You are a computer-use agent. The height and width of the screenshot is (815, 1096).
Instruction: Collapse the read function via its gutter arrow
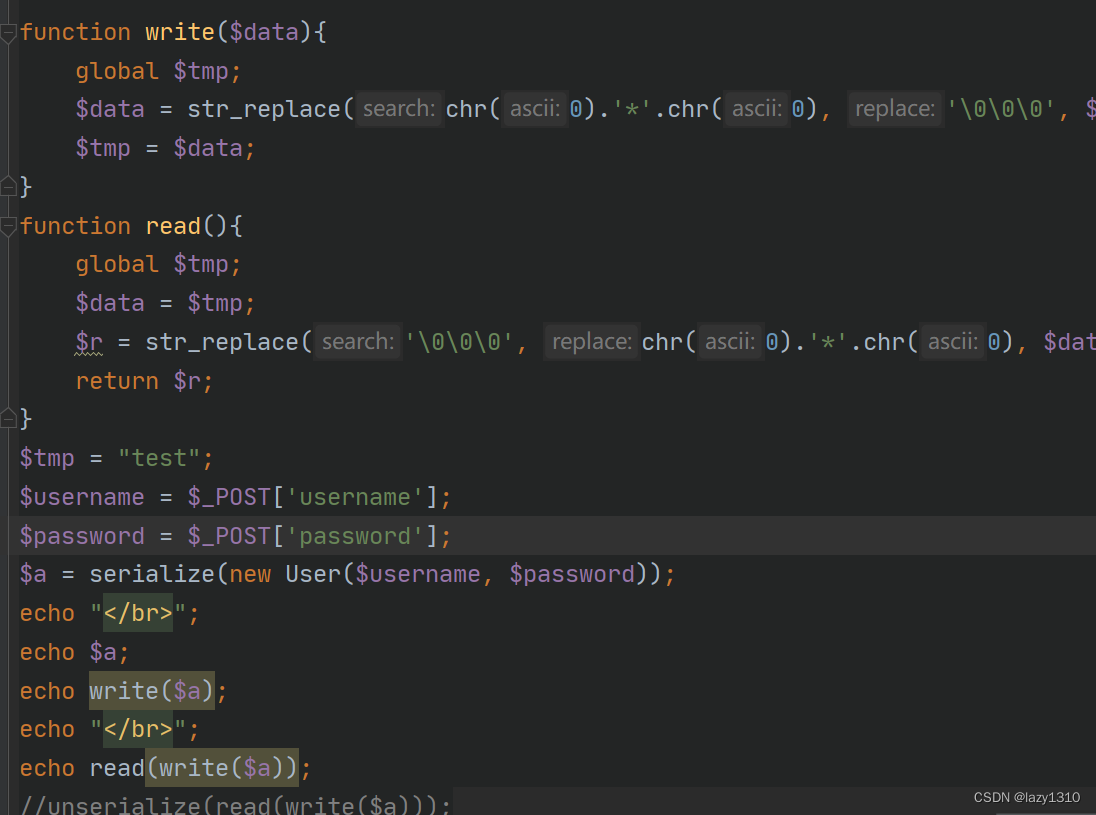coord(8,225)
